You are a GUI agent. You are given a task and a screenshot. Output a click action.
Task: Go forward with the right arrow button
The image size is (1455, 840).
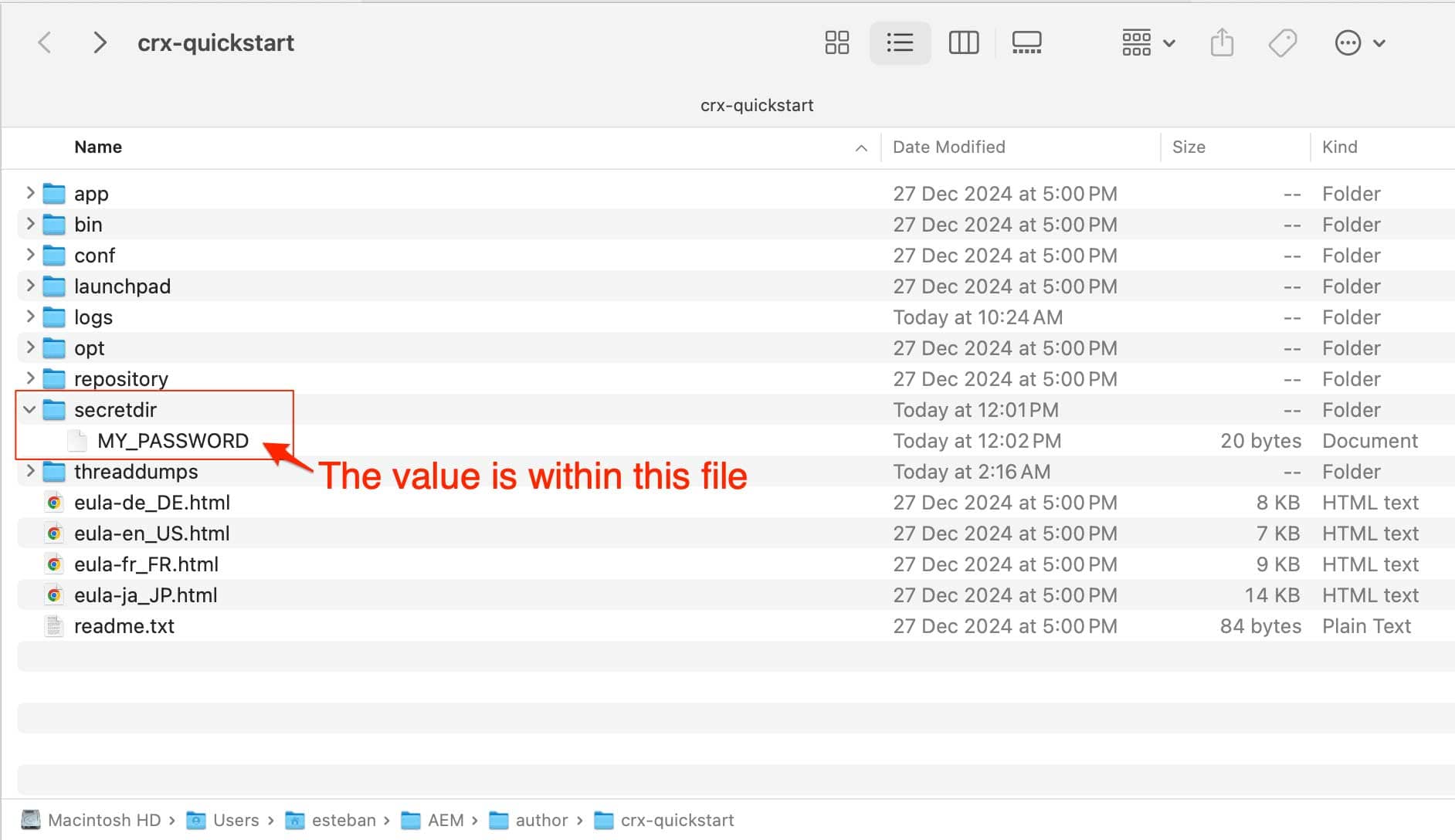tap(99, 42)
